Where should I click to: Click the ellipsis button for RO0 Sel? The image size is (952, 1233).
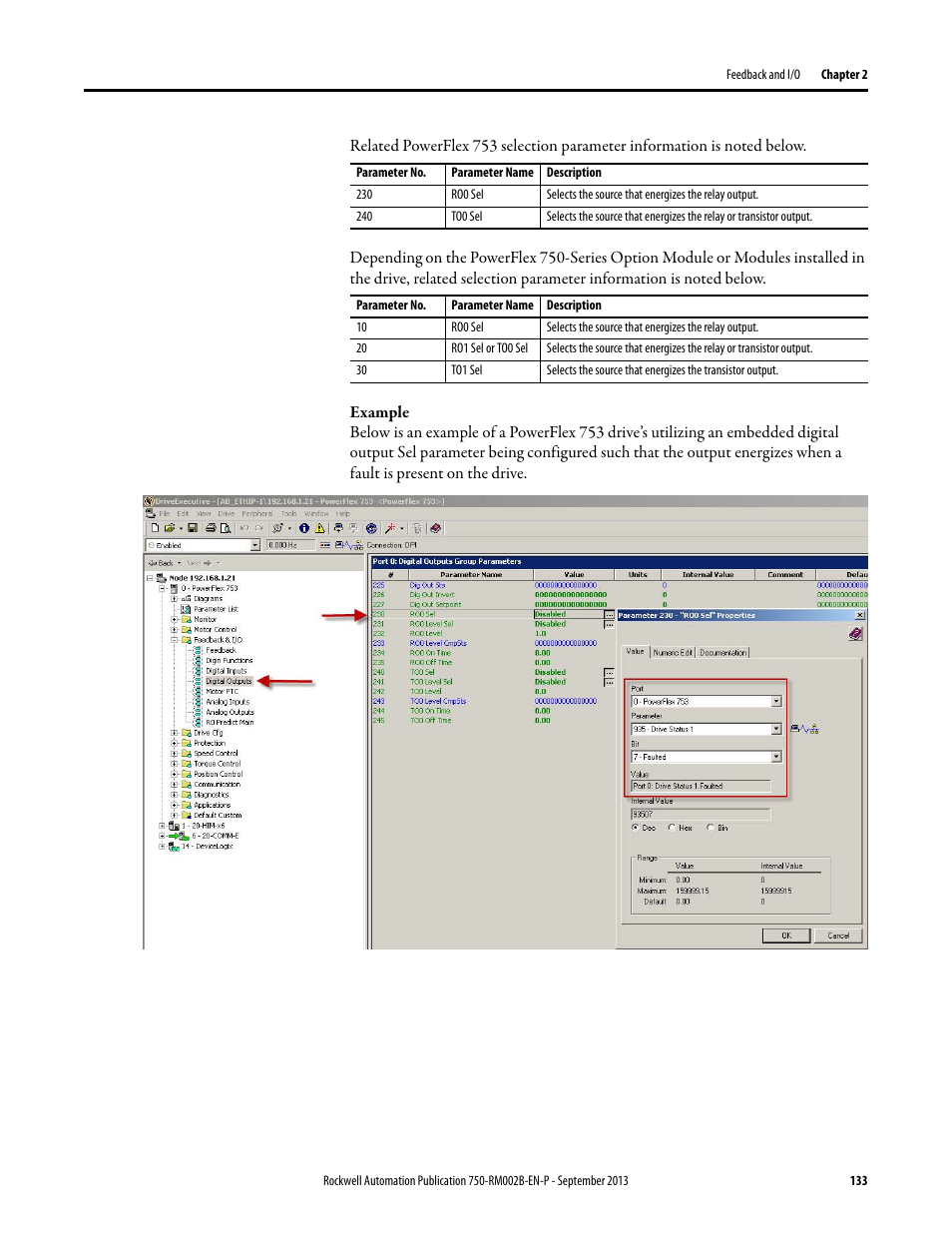609,615
